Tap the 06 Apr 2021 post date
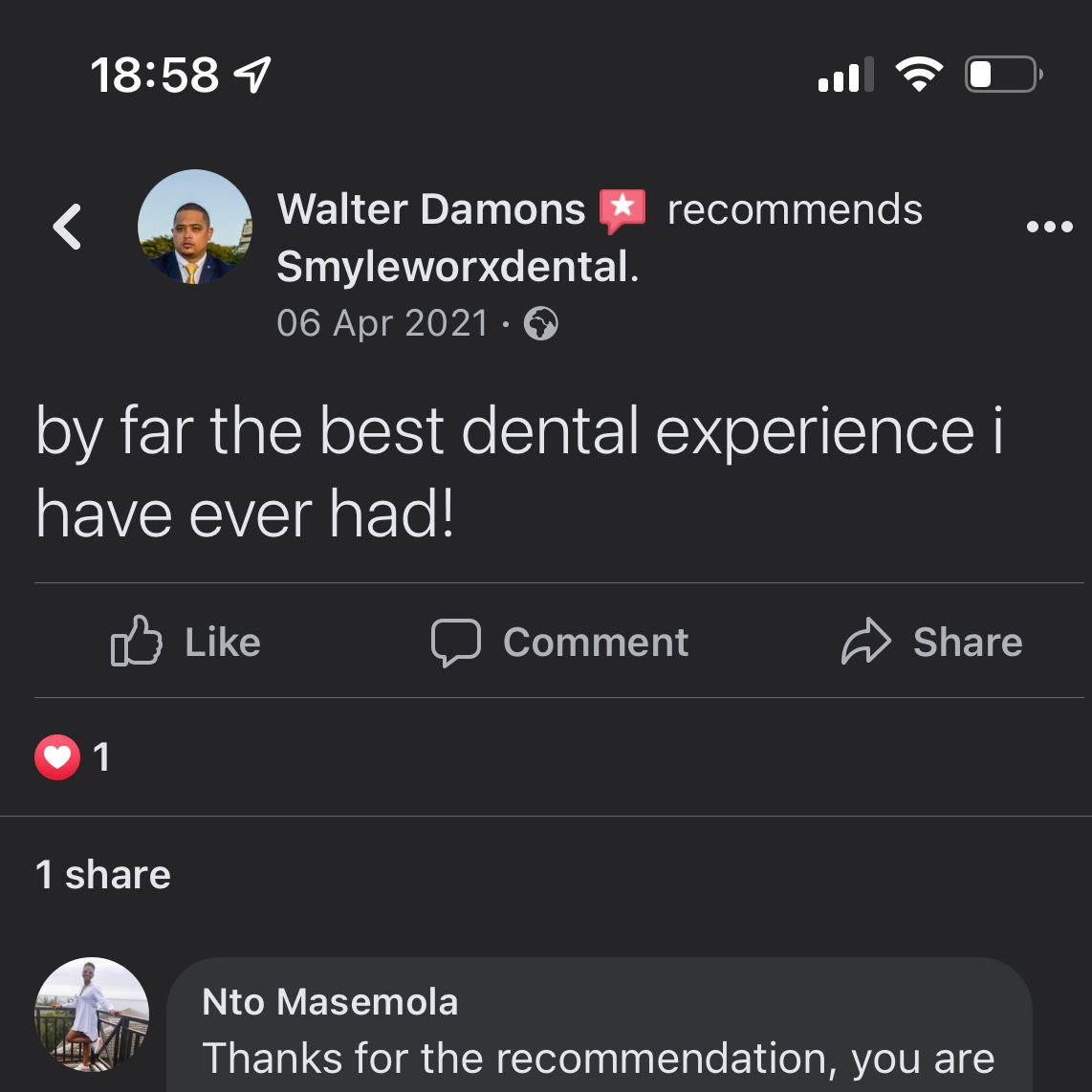 tap(382, 324)
